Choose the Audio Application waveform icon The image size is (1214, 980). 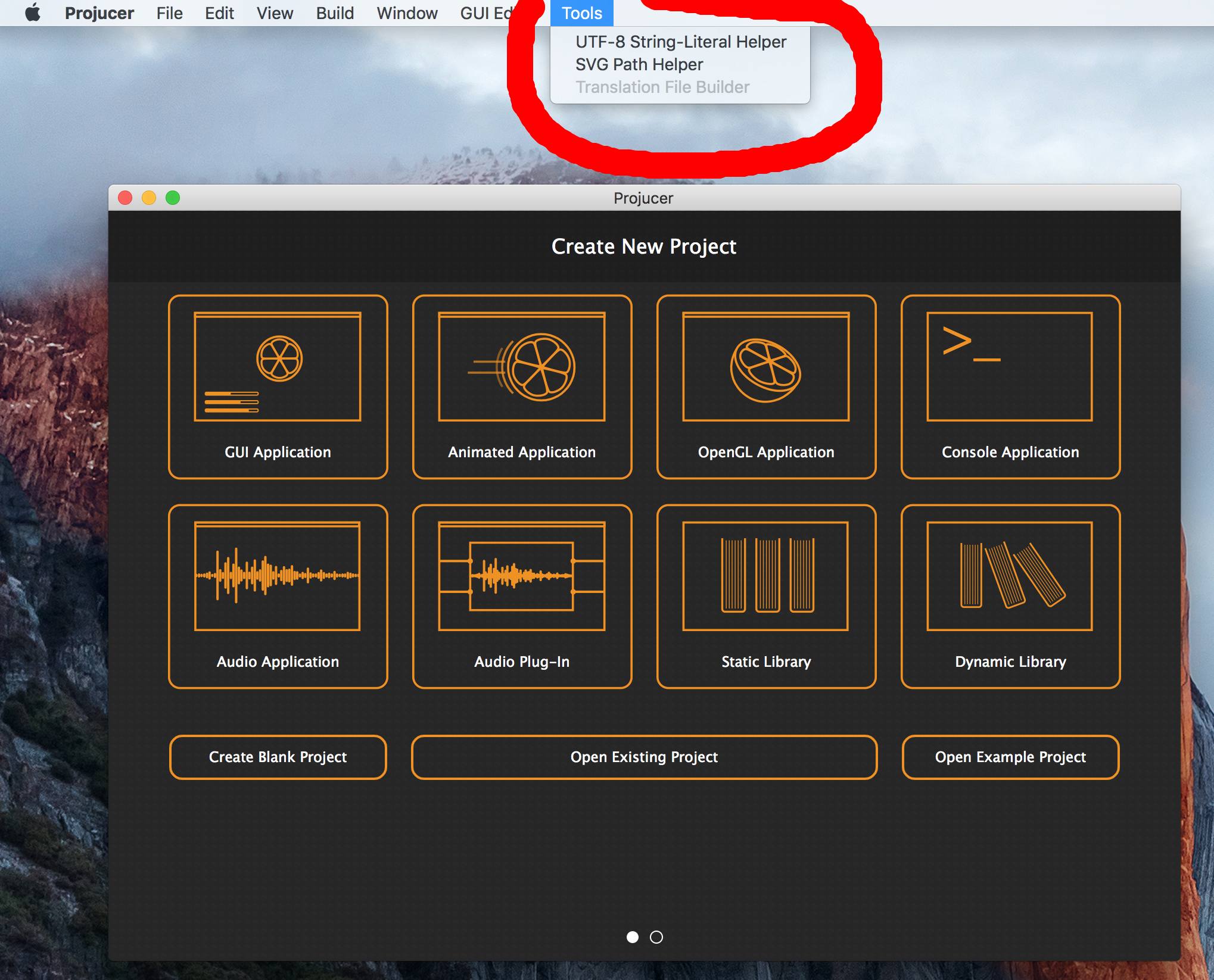click(x=278, y=576)
